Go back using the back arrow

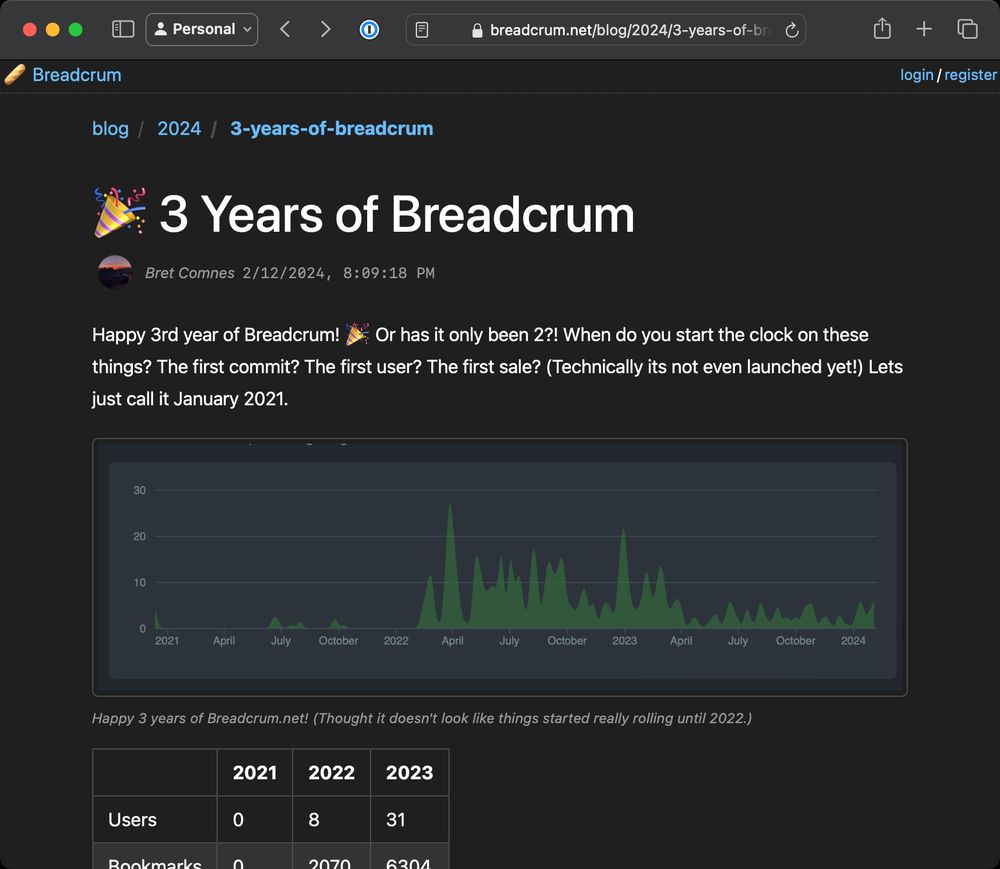click(x=285, y=29)
